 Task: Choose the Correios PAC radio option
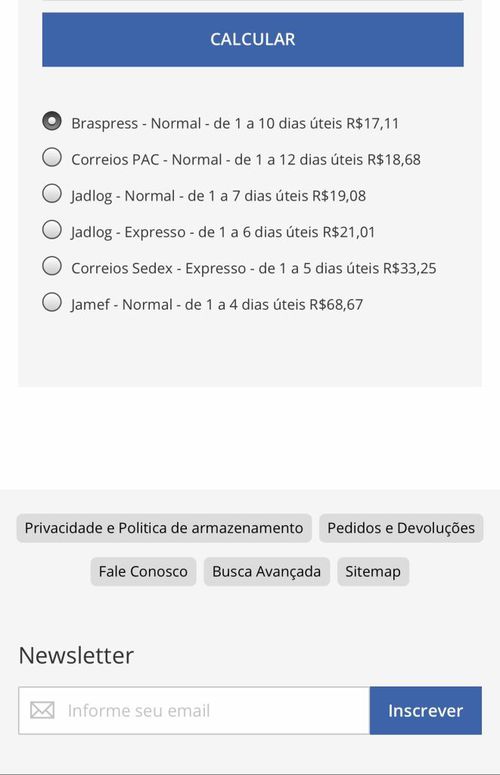click(x=52, y=157)
